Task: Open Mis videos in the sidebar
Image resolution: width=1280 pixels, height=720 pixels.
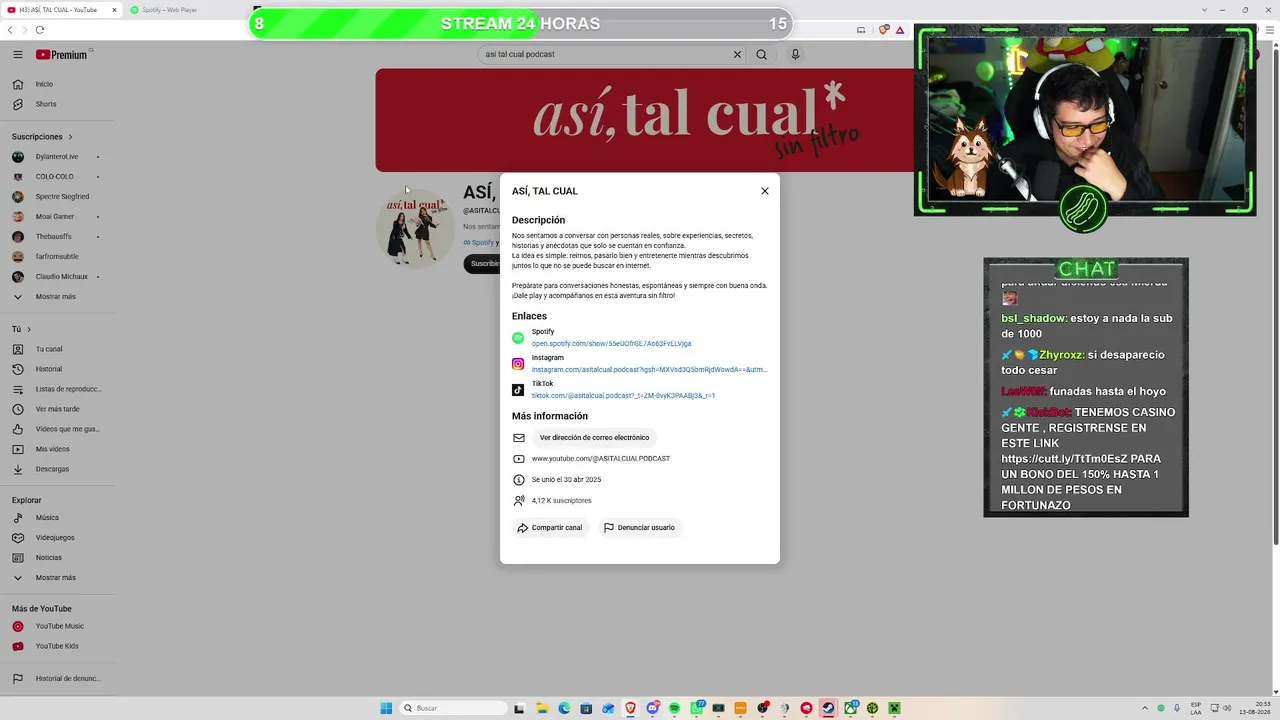Action: 57,449
